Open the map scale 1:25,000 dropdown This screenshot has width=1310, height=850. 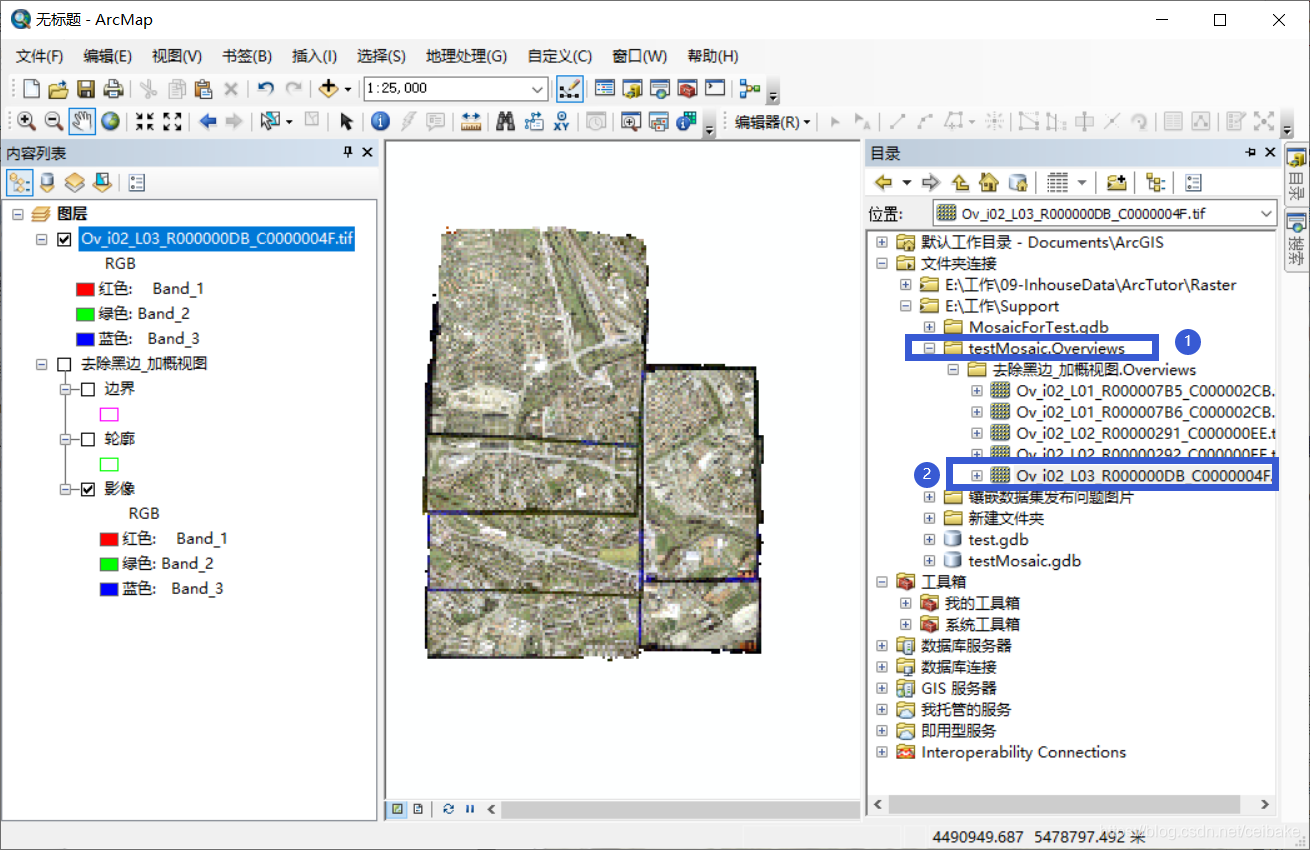[537, 89]
